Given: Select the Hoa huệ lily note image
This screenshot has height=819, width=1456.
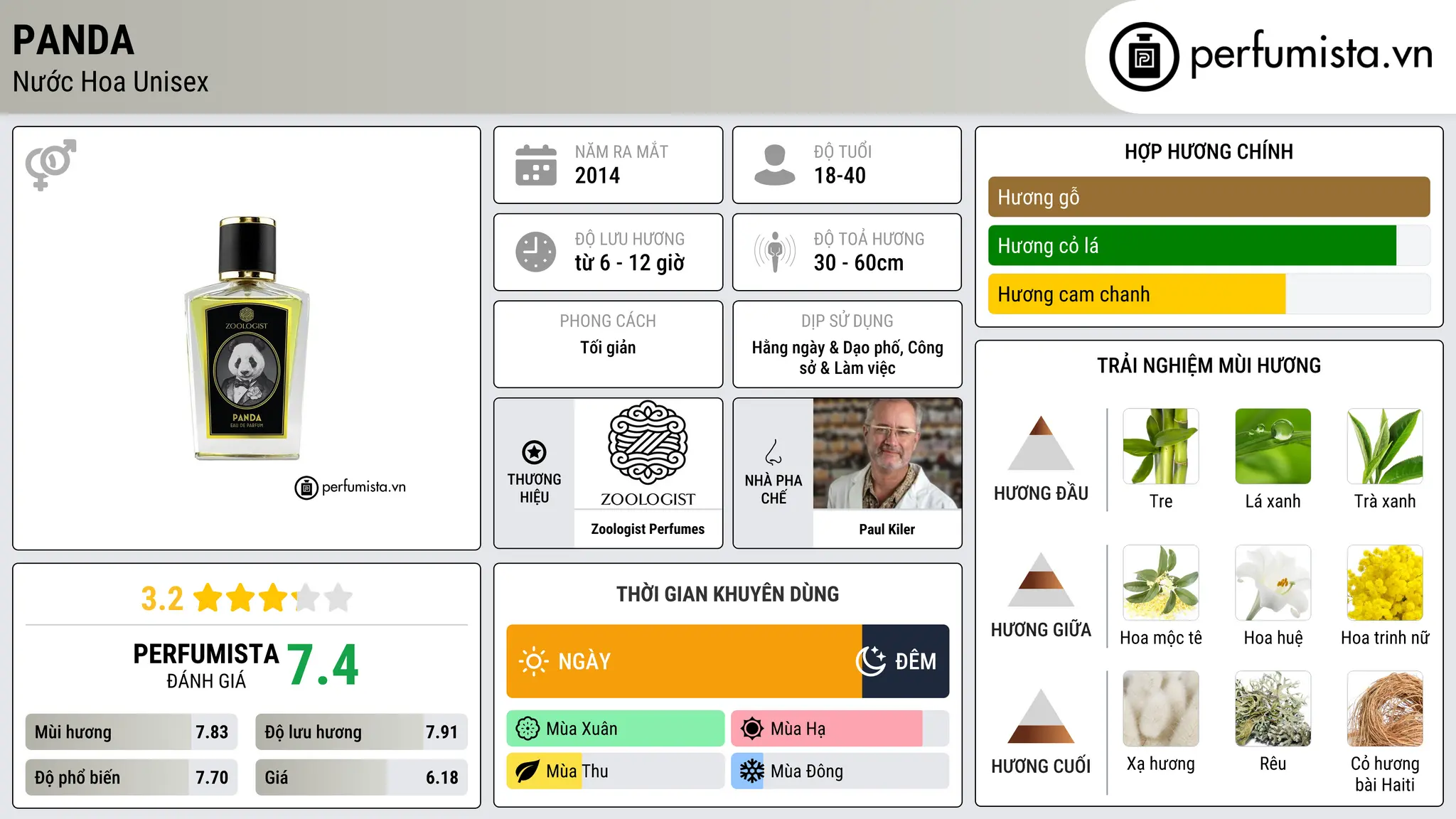Looking at the screenshot, I should (1273, 583).
